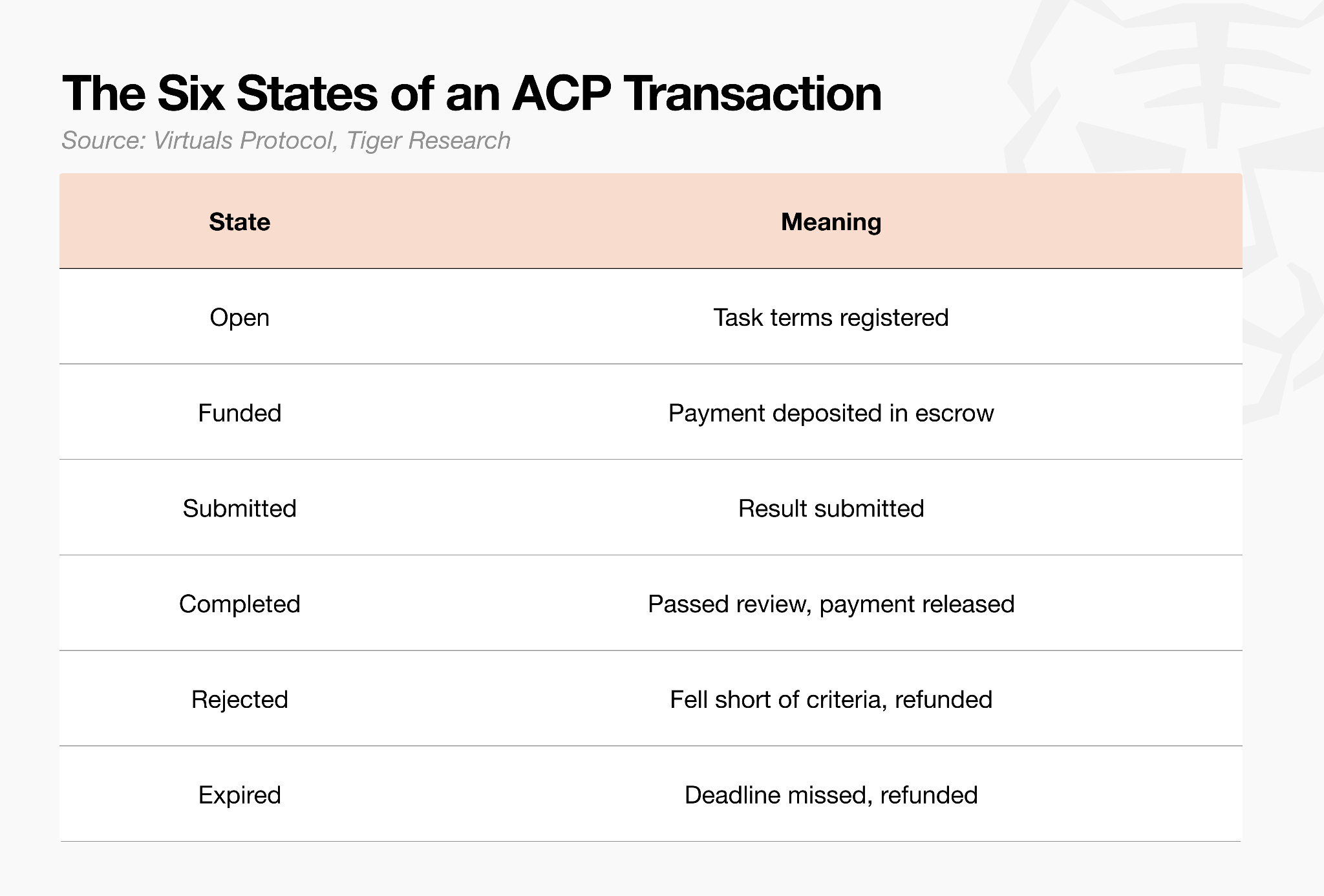Image resolution: width=1324 pixels, height=896 pixels.
Task: Select the State column header
Action: [x=239, y=222]
